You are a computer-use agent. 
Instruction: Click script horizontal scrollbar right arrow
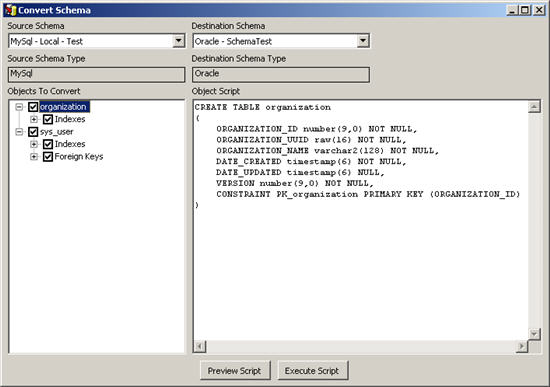522,347
